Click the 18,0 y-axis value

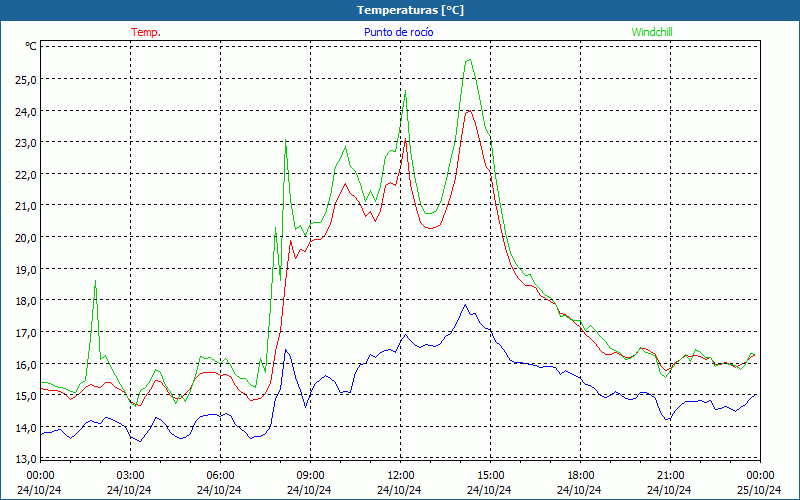pos(26,301)
